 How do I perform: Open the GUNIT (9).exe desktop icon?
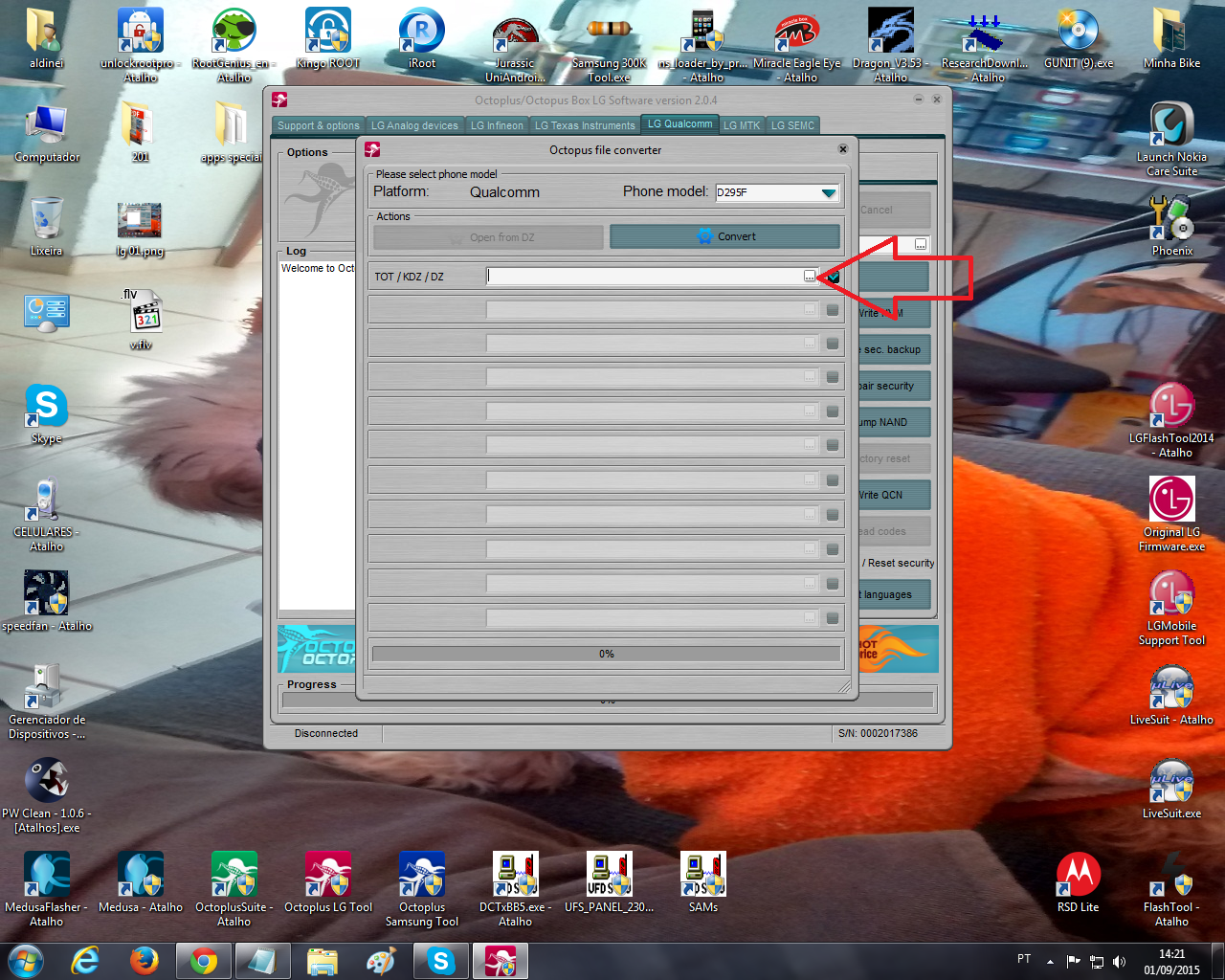(x=1079, y=39)
